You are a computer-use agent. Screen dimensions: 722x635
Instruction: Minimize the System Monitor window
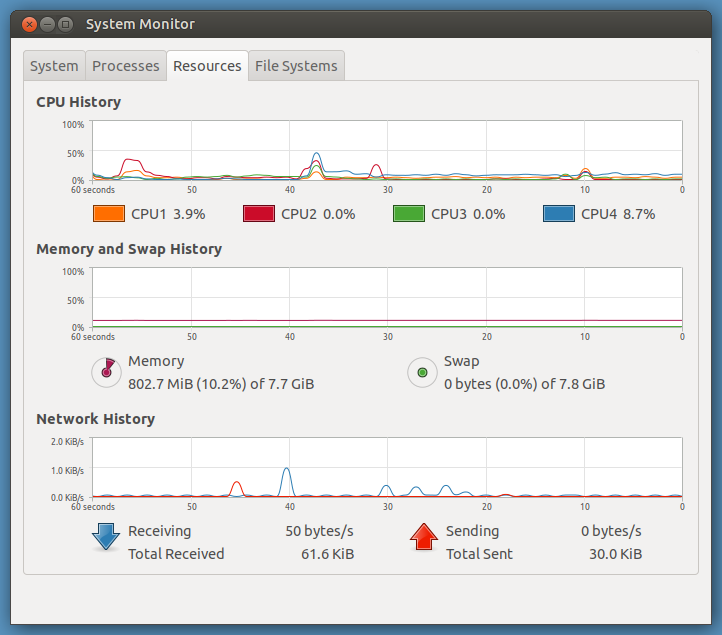point(47,23)
